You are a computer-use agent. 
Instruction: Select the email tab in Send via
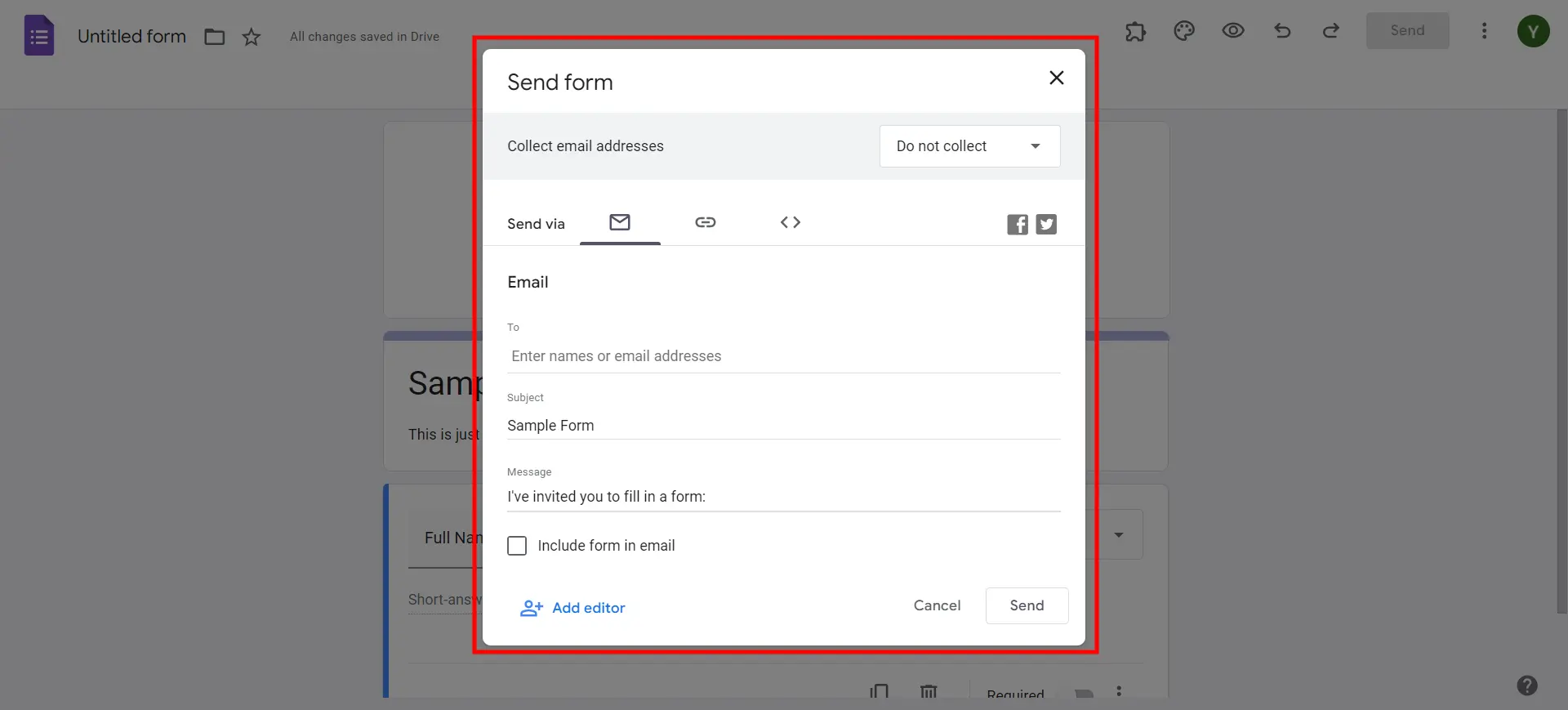(620, 222)
